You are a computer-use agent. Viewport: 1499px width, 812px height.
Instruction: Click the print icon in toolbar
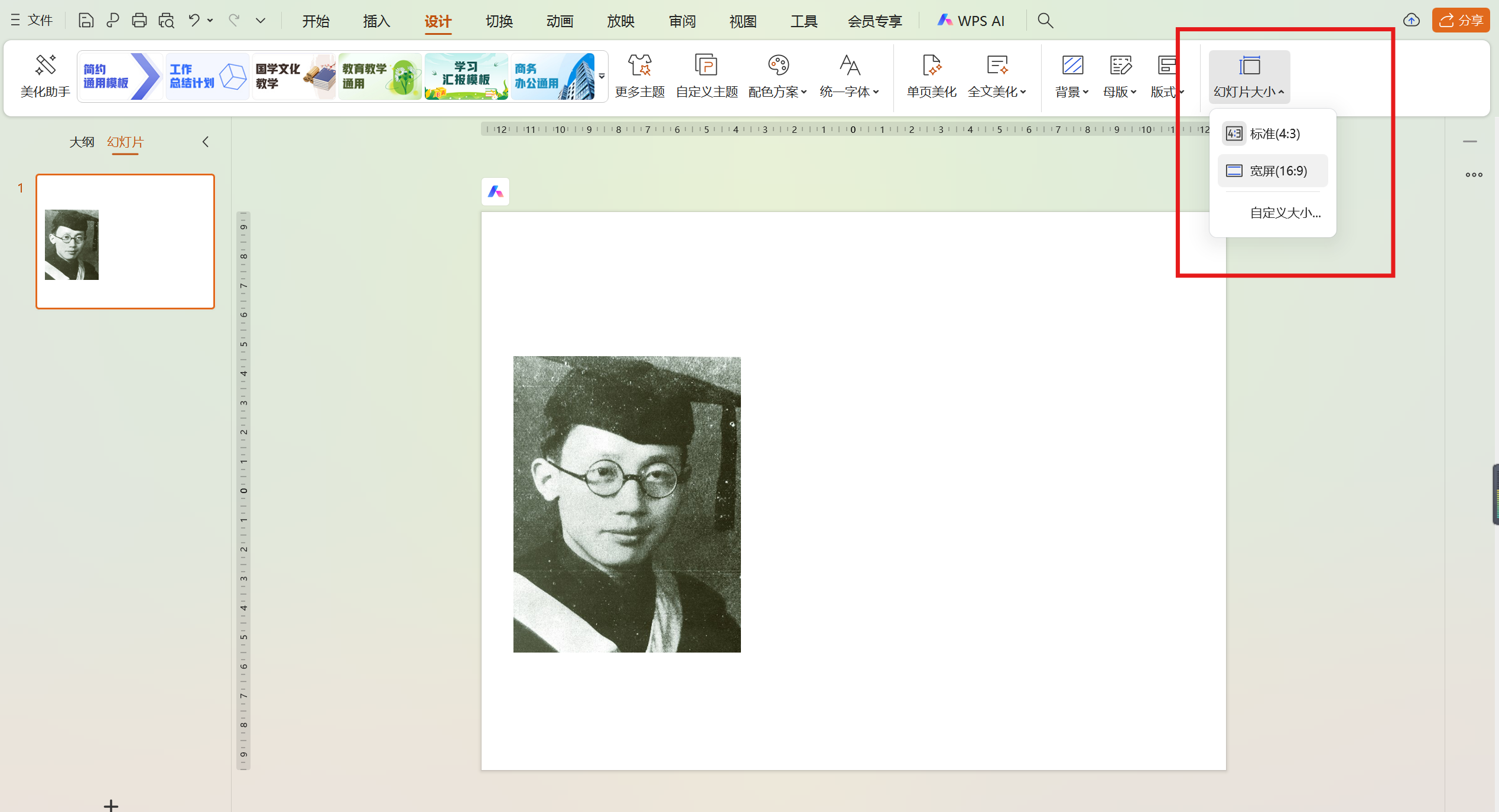click(x=139, y=21)
